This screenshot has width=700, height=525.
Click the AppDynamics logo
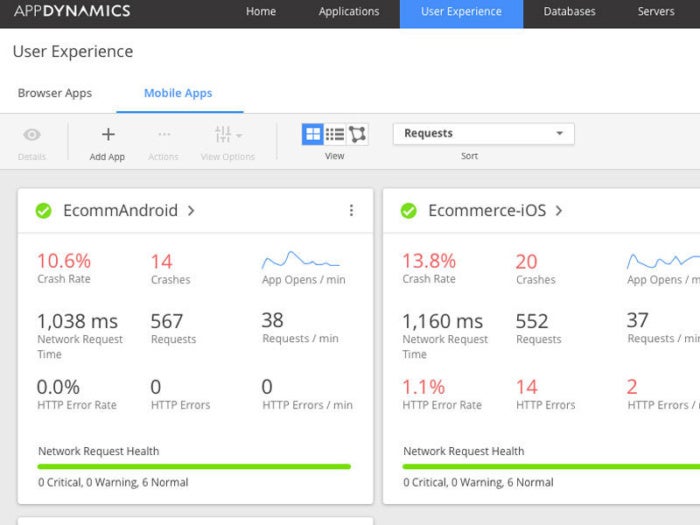72,11
